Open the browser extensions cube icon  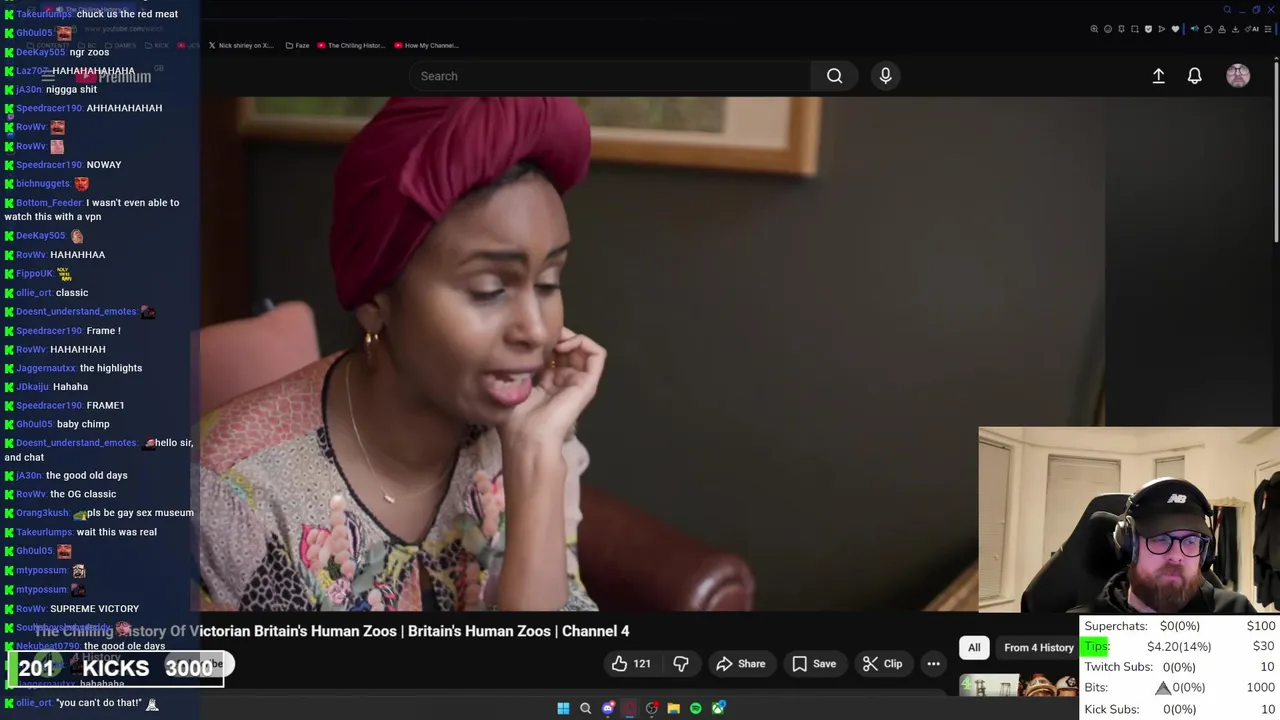1208,29
